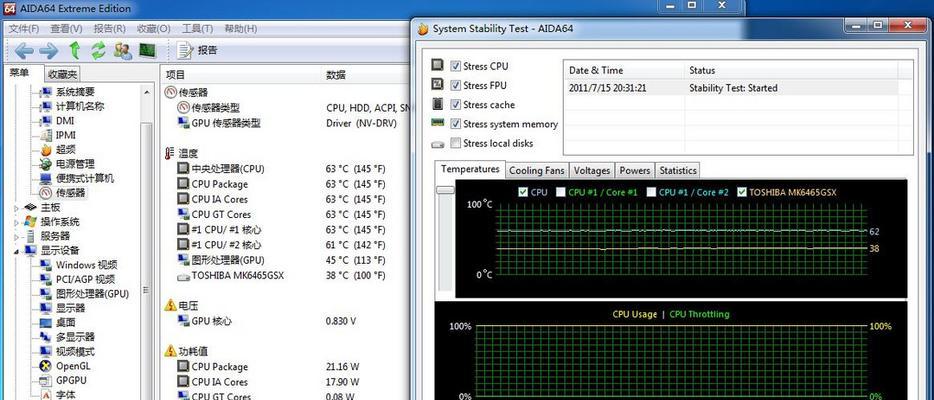The image size is (934, 400).
Task: Open the IPMI tree entry
Action: (x=66, y=135)
